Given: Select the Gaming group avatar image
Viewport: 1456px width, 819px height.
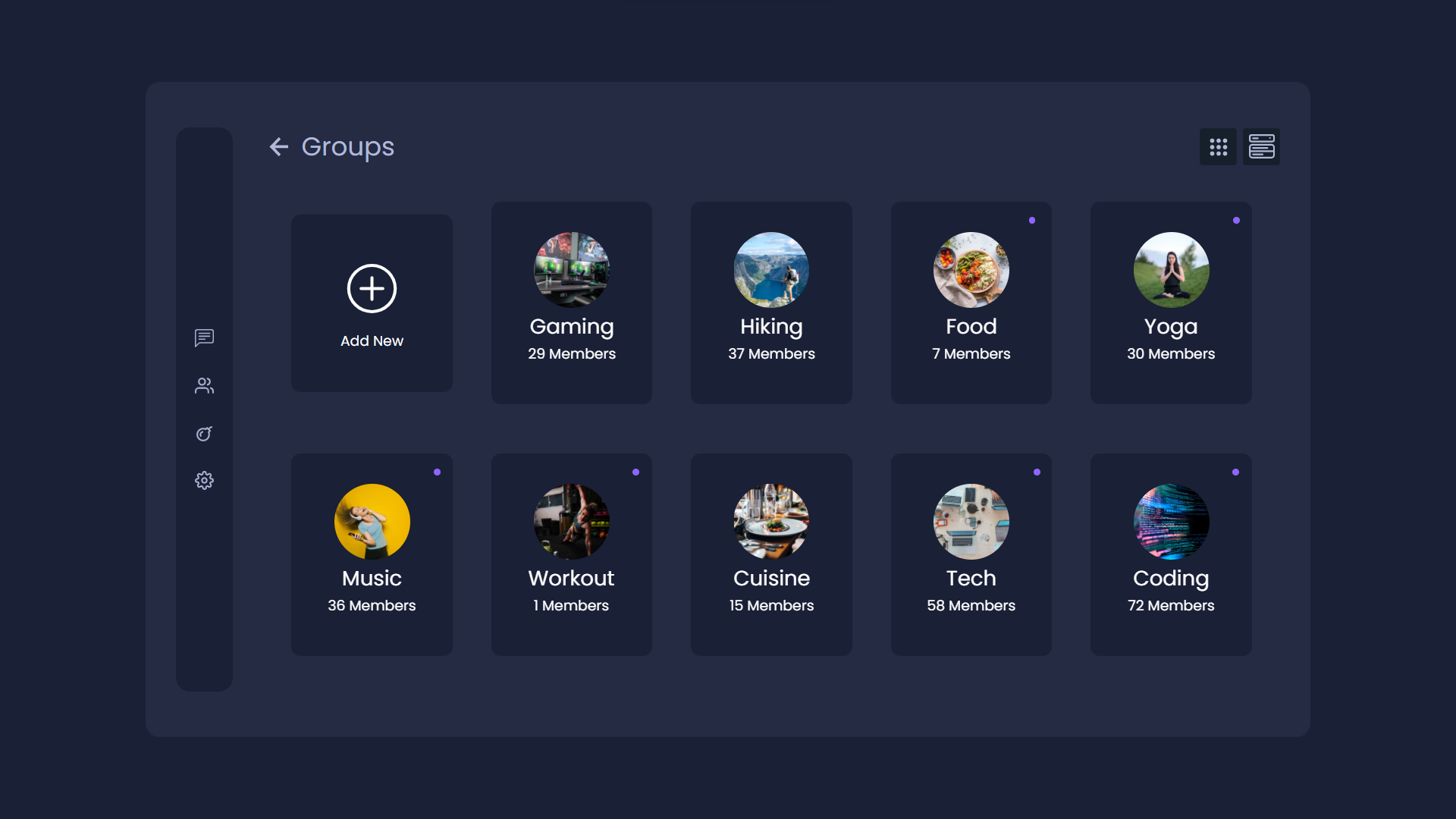Looking at the screenshot, I should coord(571,270).
